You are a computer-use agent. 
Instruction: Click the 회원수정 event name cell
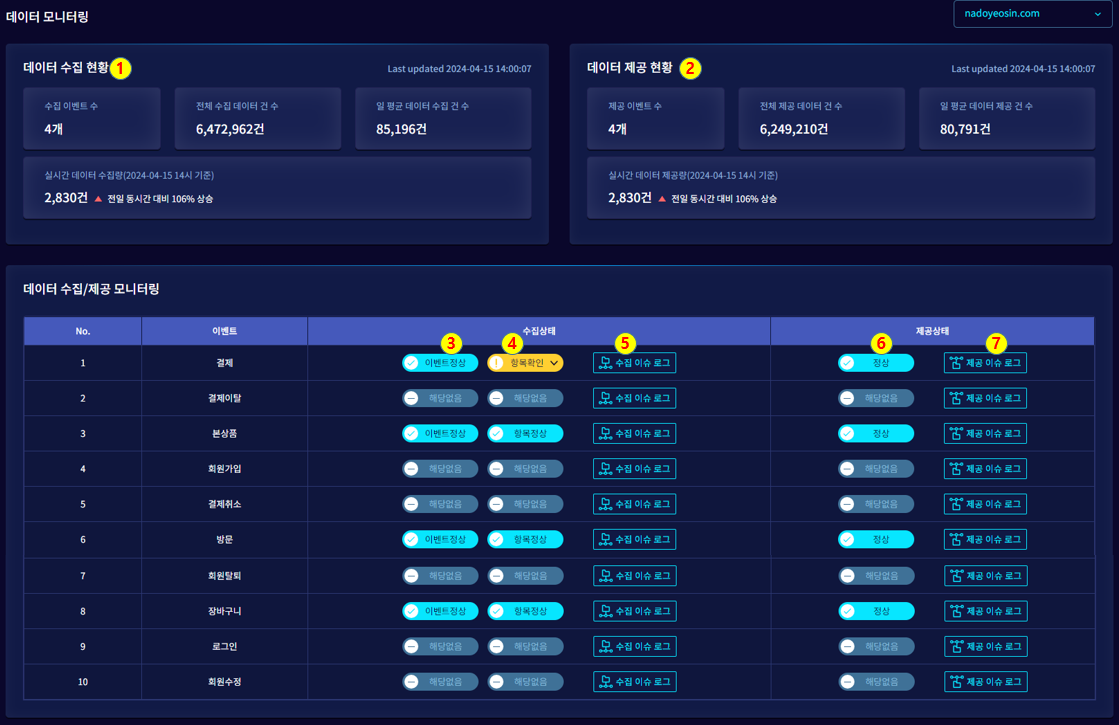[224, 681]
